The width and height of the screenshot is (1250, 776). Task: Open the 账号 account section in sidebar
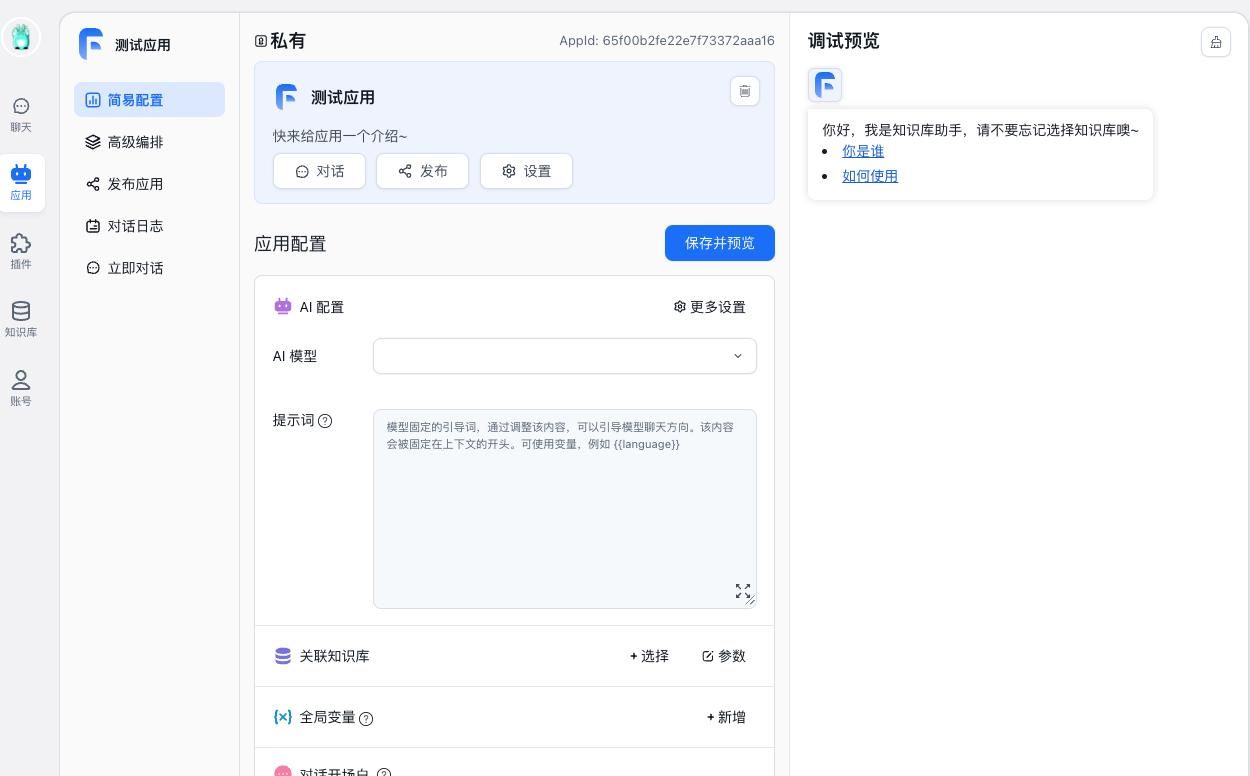[x=21, y=388]
